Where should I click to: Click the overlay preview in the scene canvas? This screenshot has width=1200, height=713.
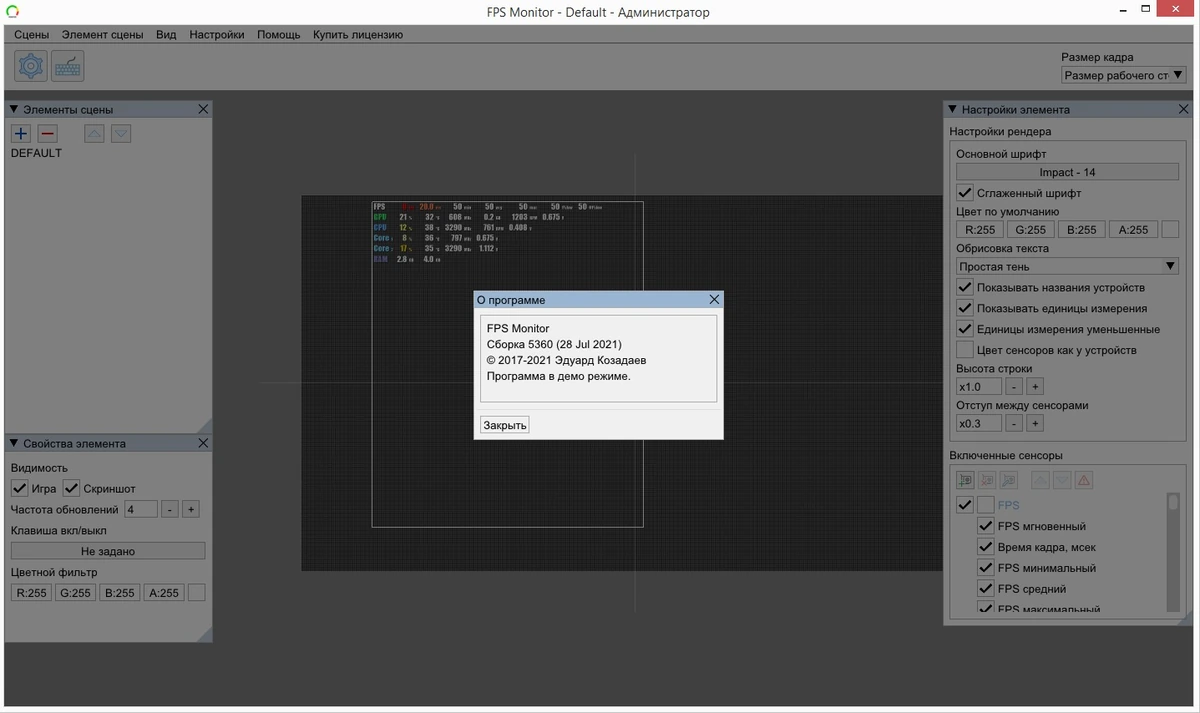coord(507,364)
